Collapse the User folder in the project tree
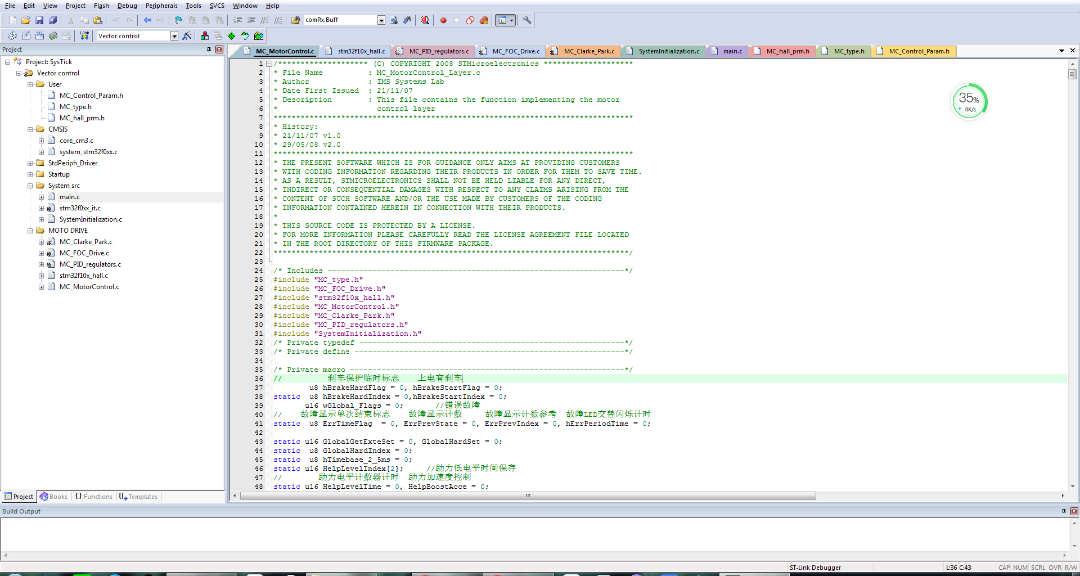Screen dimensions: 1080x576 (x=30, y=84)
